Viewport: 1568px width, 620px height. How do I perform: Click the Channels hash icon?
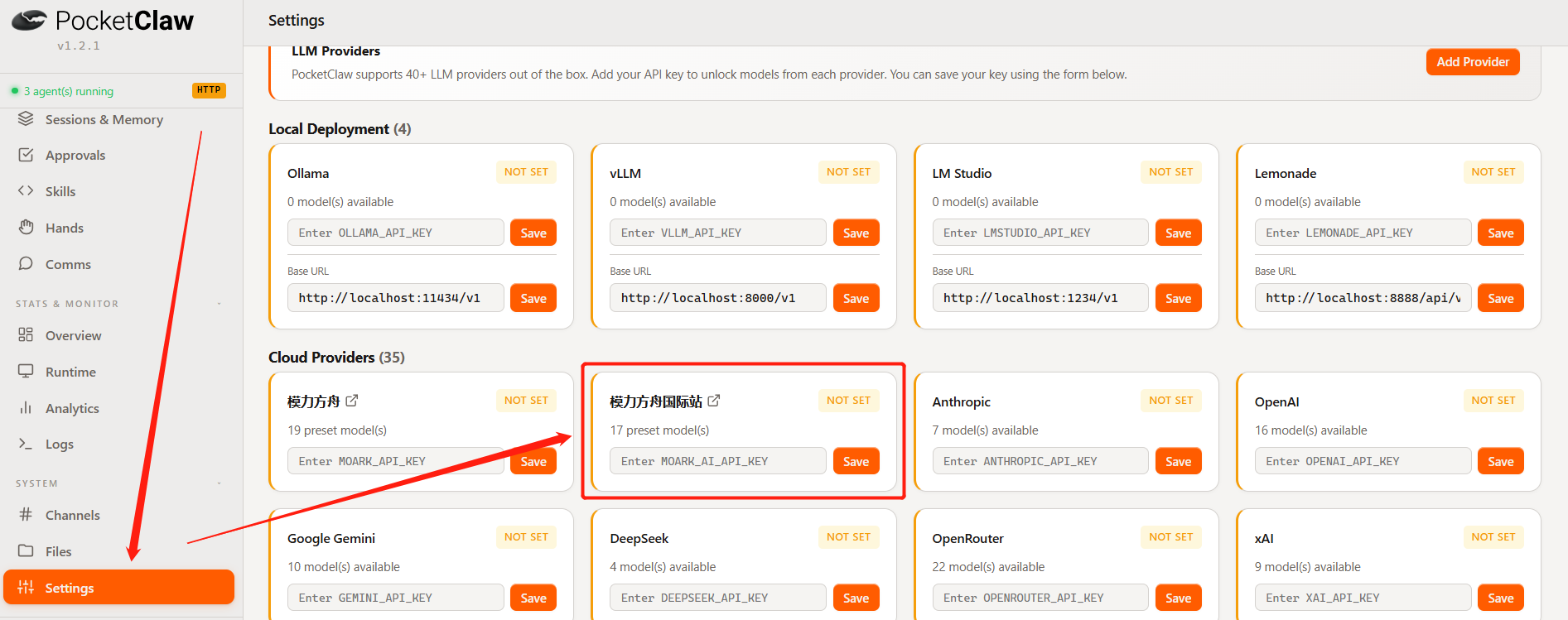26,514
